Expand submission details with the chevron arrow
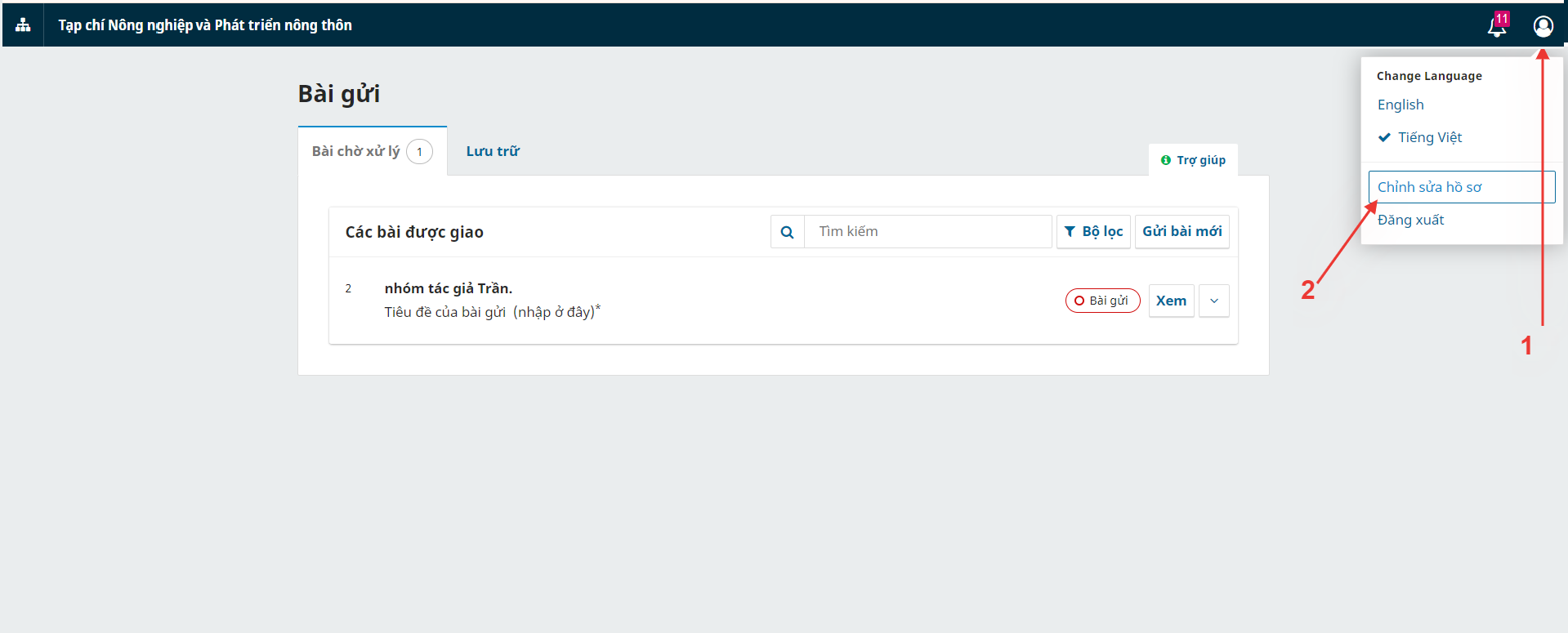 (1213, 301)
